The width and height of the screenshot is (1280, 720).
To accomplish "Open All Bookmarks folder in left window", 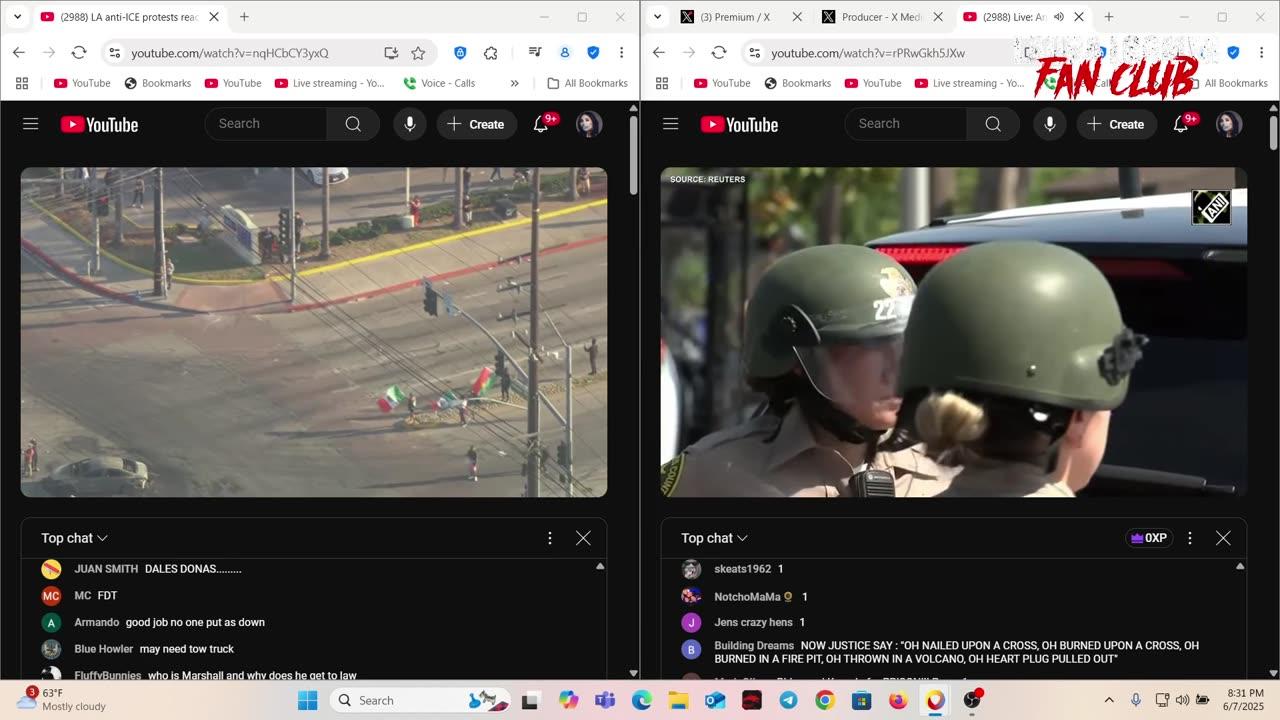I will click(x=587, y=83).
